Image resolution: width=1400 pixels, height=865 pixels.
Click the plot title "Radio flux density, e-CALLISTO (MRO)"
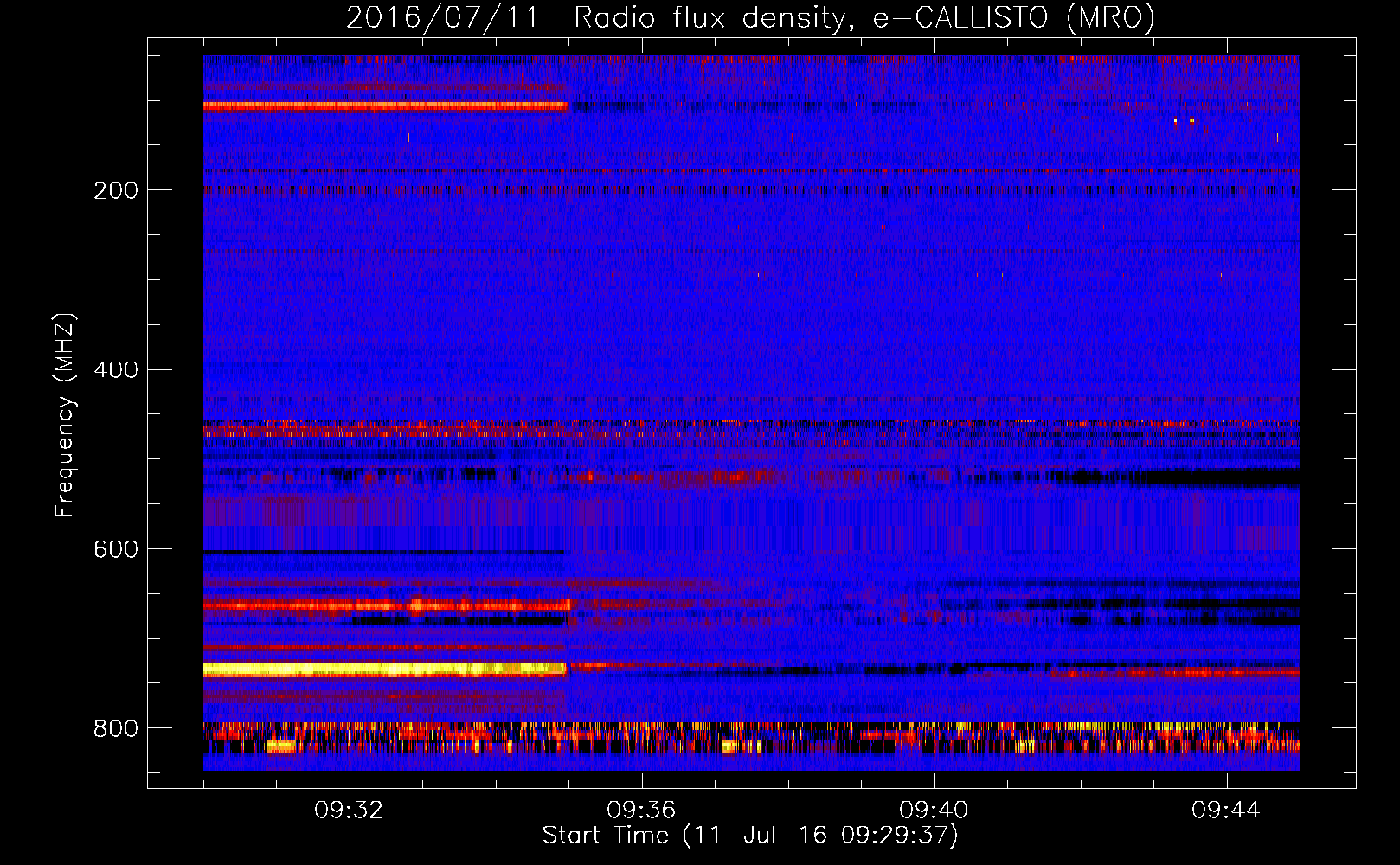[x=864, y=18]
